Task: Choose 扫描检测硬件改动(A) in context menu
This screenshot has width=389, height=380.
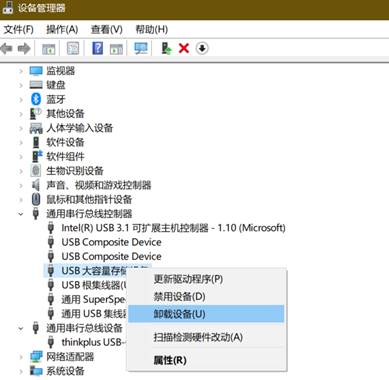Action: click(207, 337)
